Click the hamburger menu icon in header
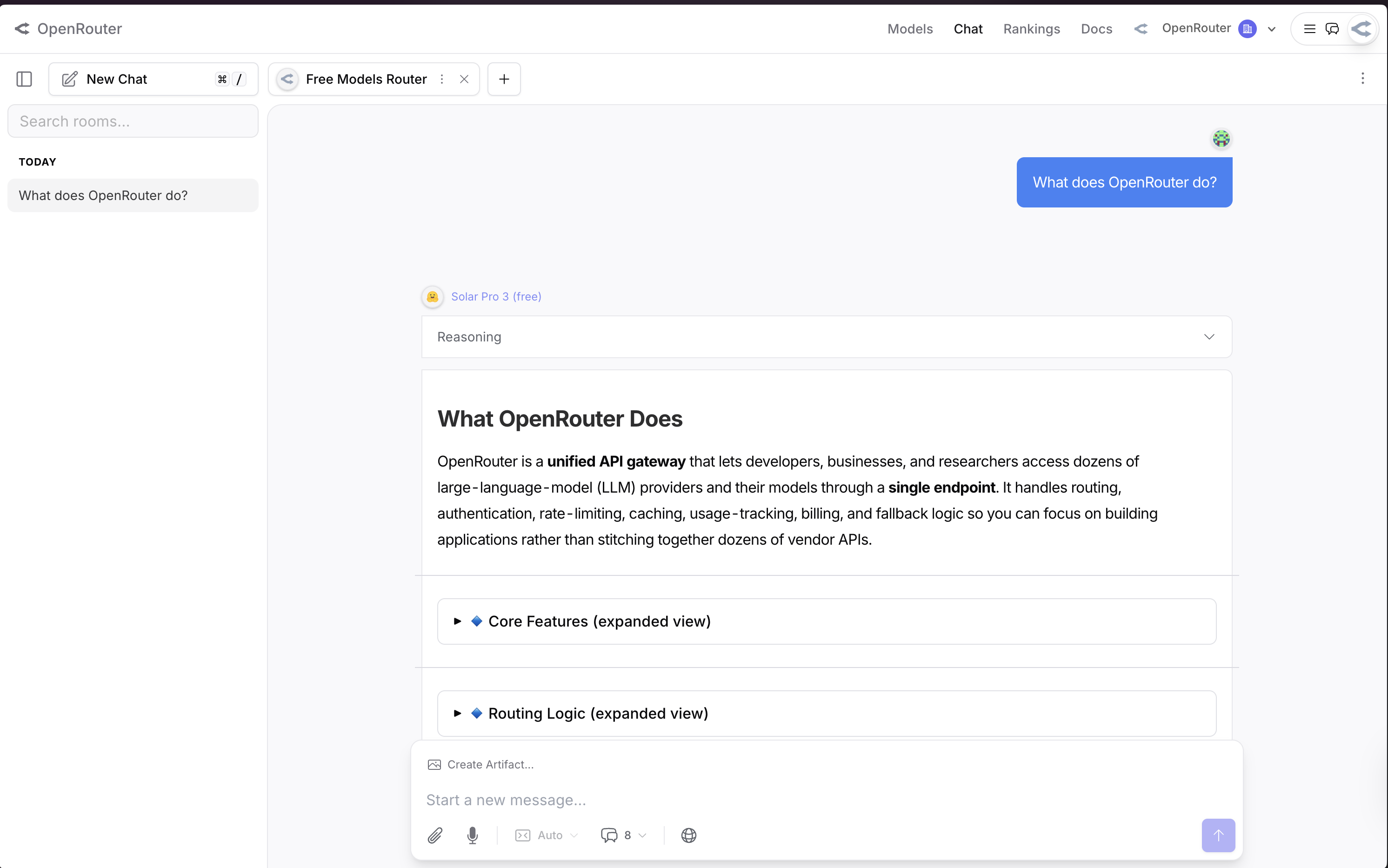1388x868 pixels. point(1309,29)
